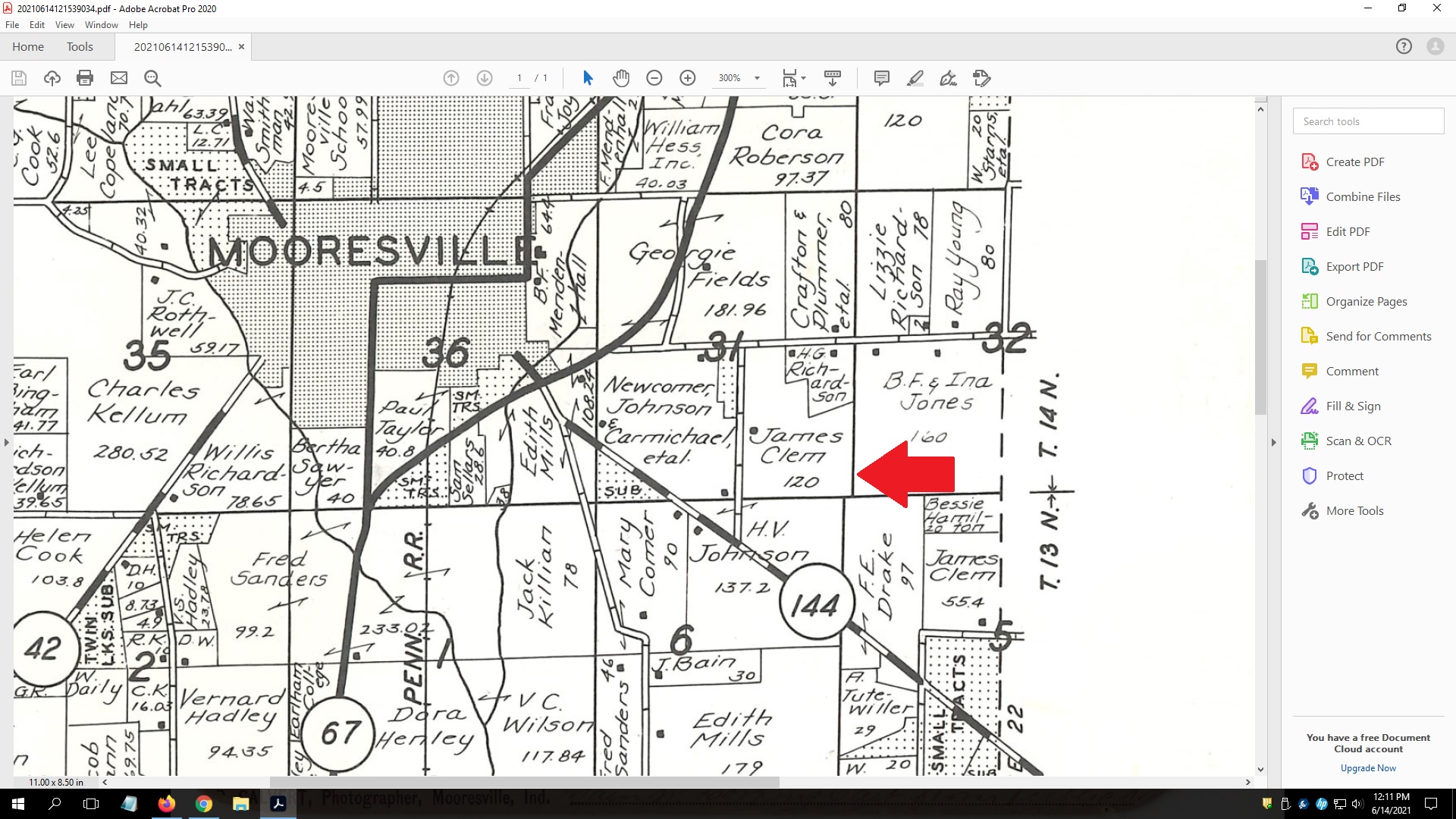Open More Tools
Viewport: 1456px width, 819px height.
point(1353,510)
